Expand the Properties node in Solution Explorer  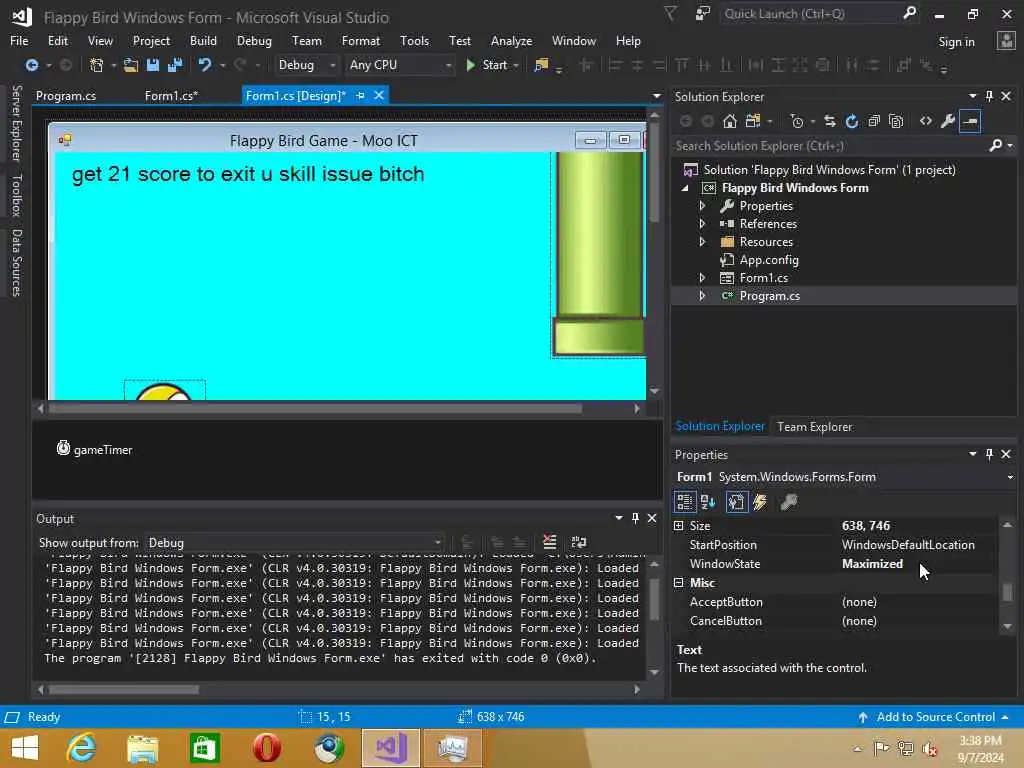tap(702, 206)
